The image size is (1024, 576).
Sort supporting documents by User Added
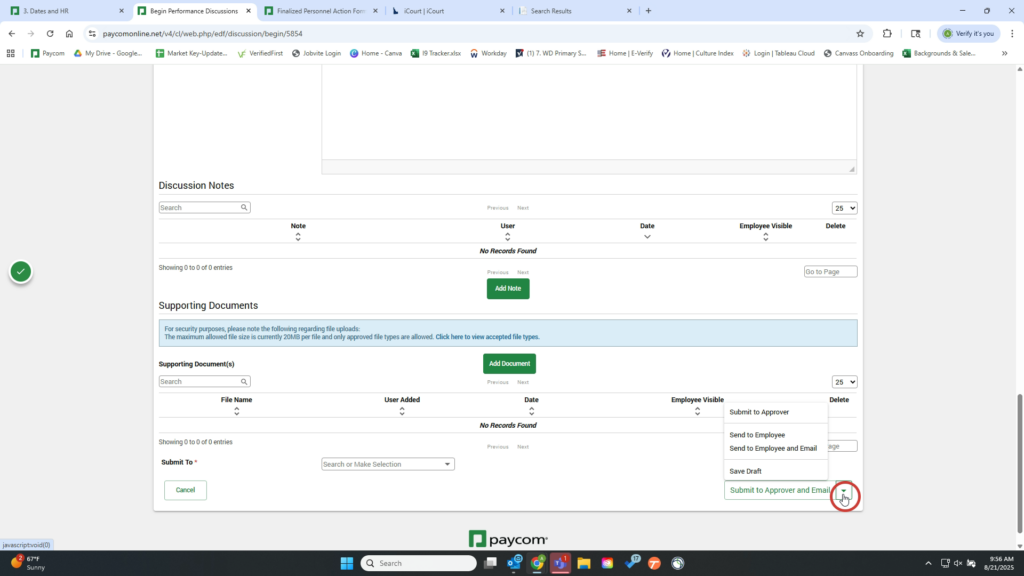point(402,410)
